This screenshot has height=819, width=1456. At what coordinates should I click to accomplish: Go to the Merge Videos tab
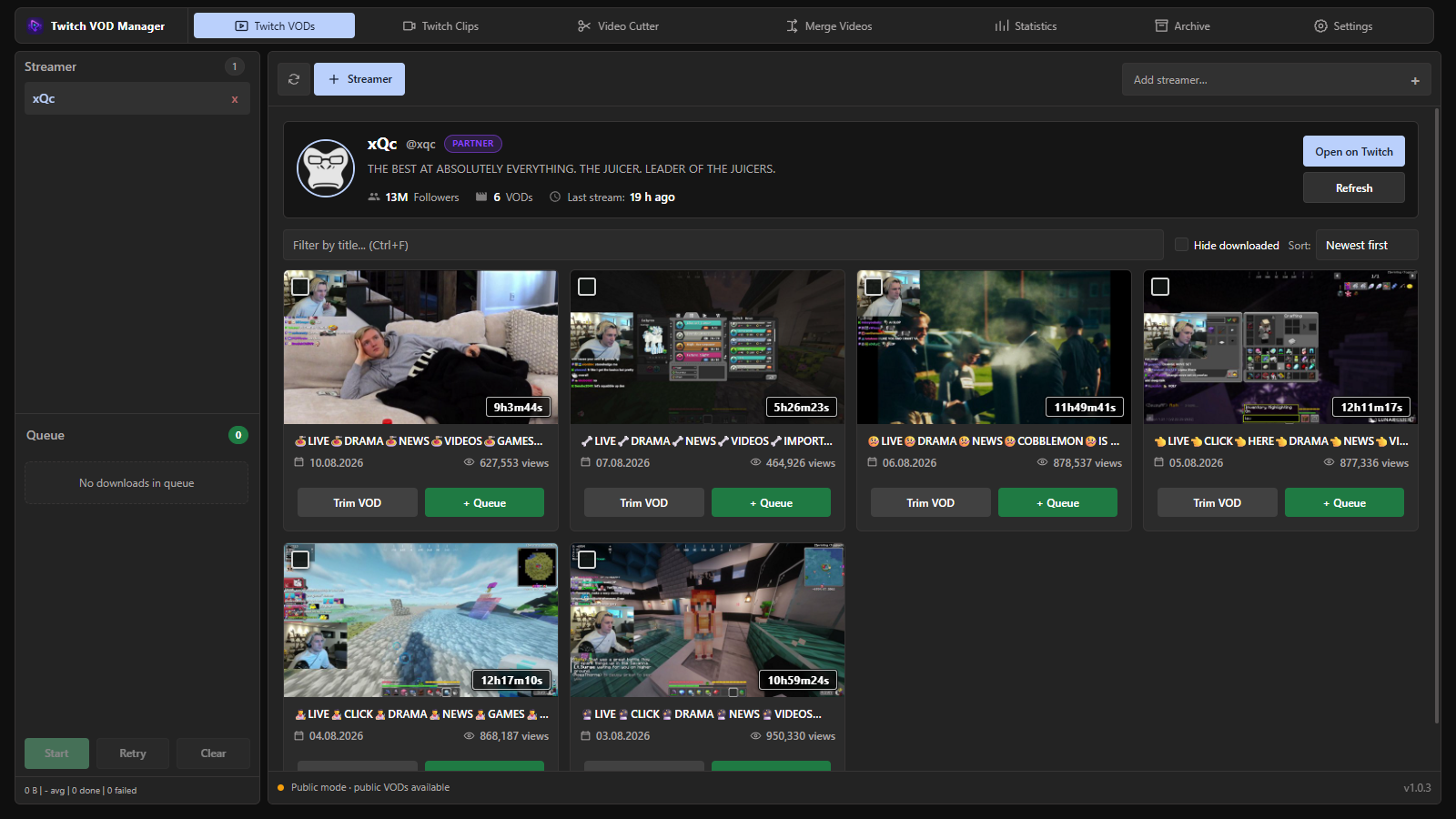pyautogui.click(x=829, y=25)
